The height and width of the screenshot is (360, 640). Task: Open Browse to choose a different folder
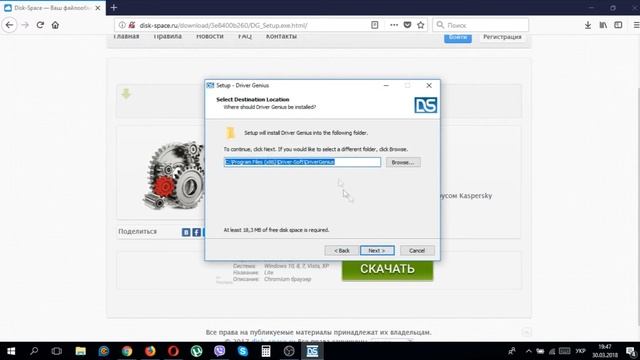(x=403, y=162)
